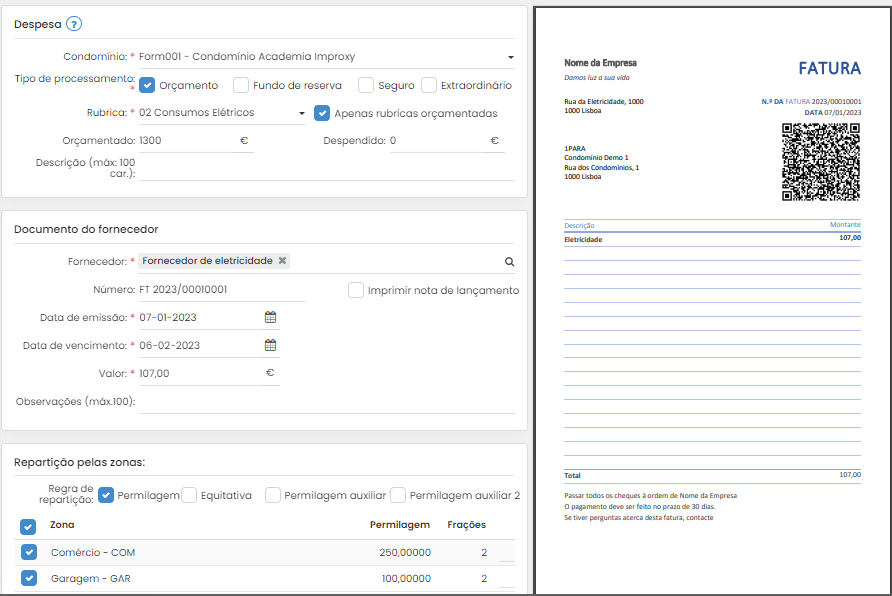Open the Data de emissão calendar picker
The height and width of the screenshot is (596, 892).
[x=270, y=317]
